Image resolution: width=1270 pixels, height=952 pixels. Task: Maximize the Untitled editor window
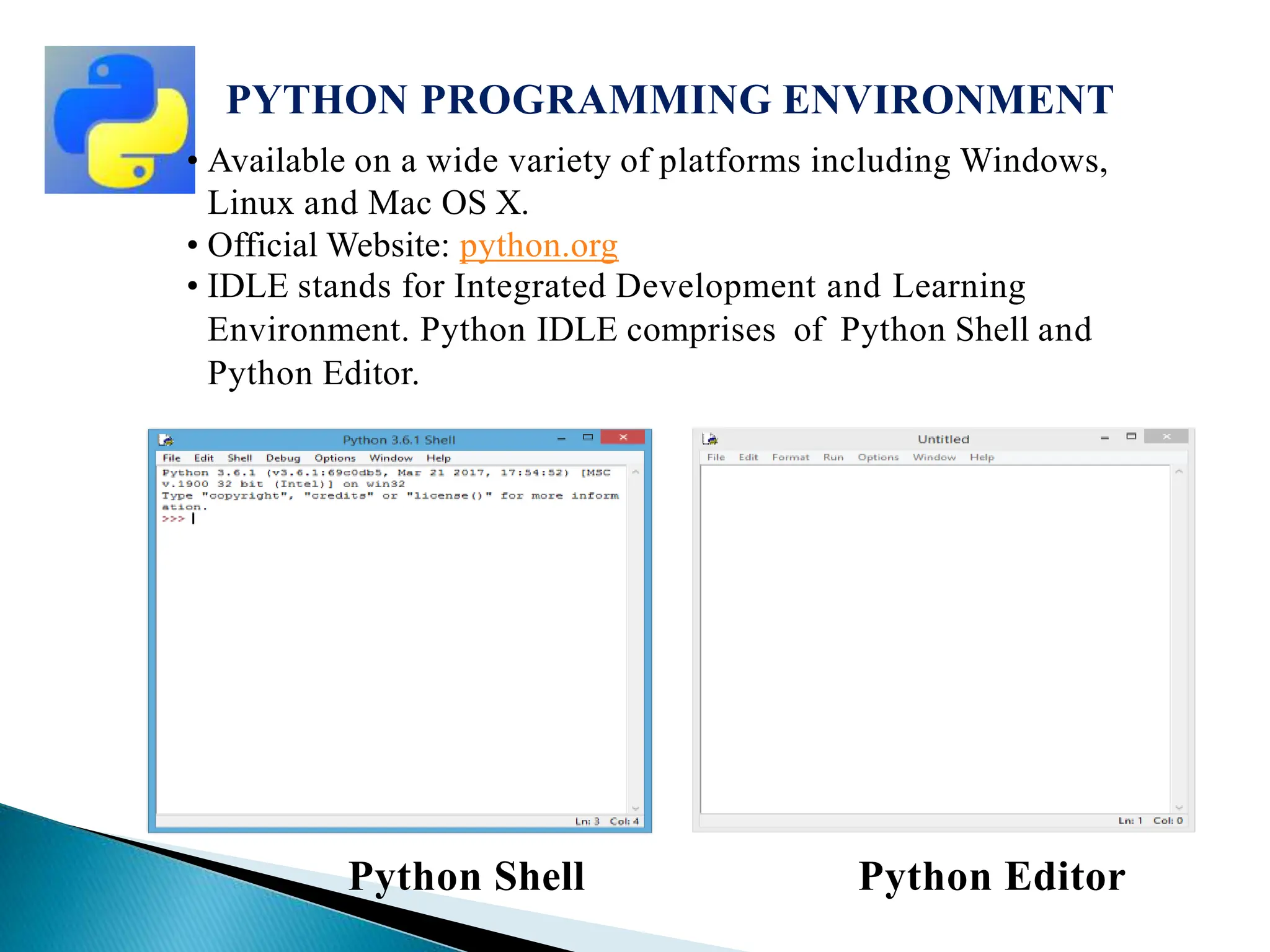tap(1131, 436)
